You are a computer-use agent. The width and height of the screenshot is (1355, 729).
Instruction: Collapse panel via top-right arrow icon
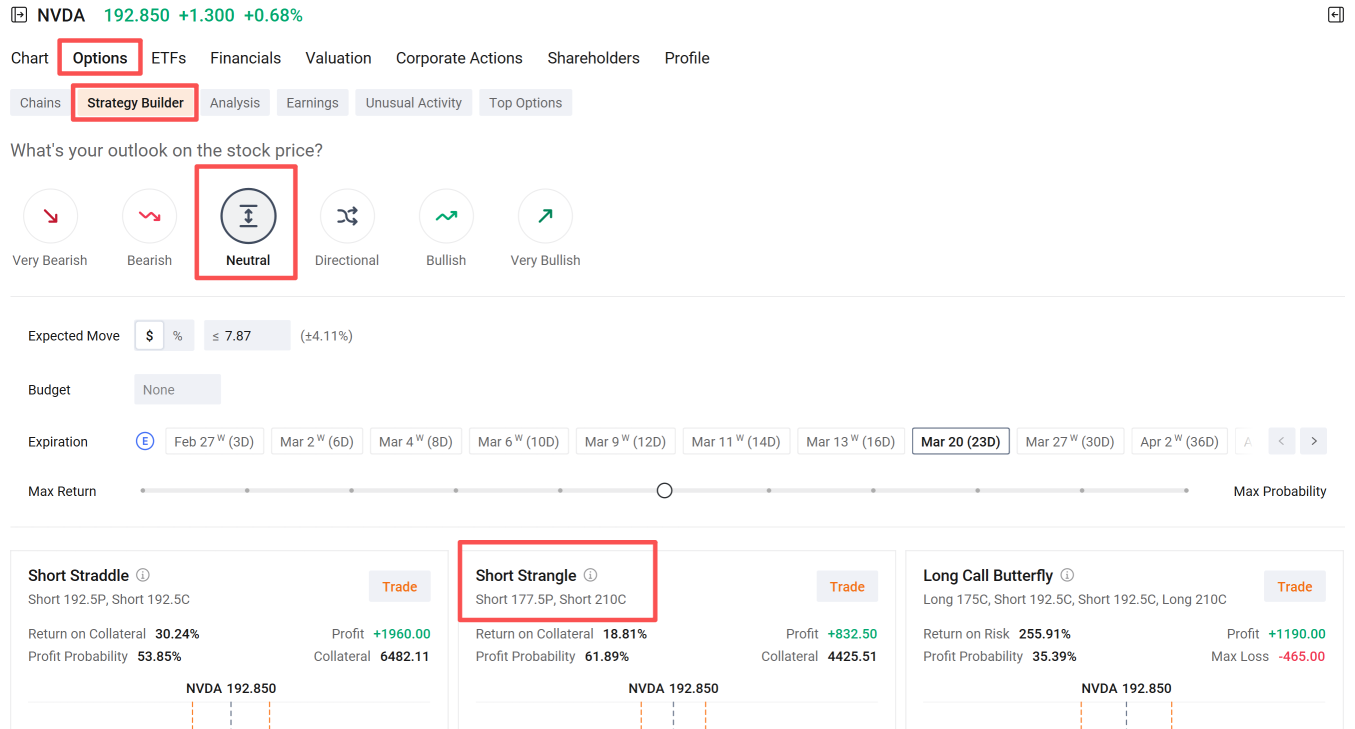tap(1336, 15)
